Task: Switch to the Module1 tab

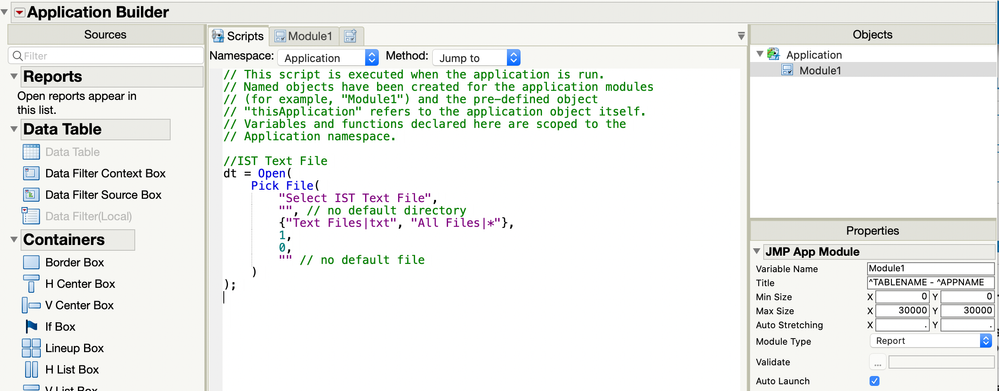Action: tap(304, 36)
